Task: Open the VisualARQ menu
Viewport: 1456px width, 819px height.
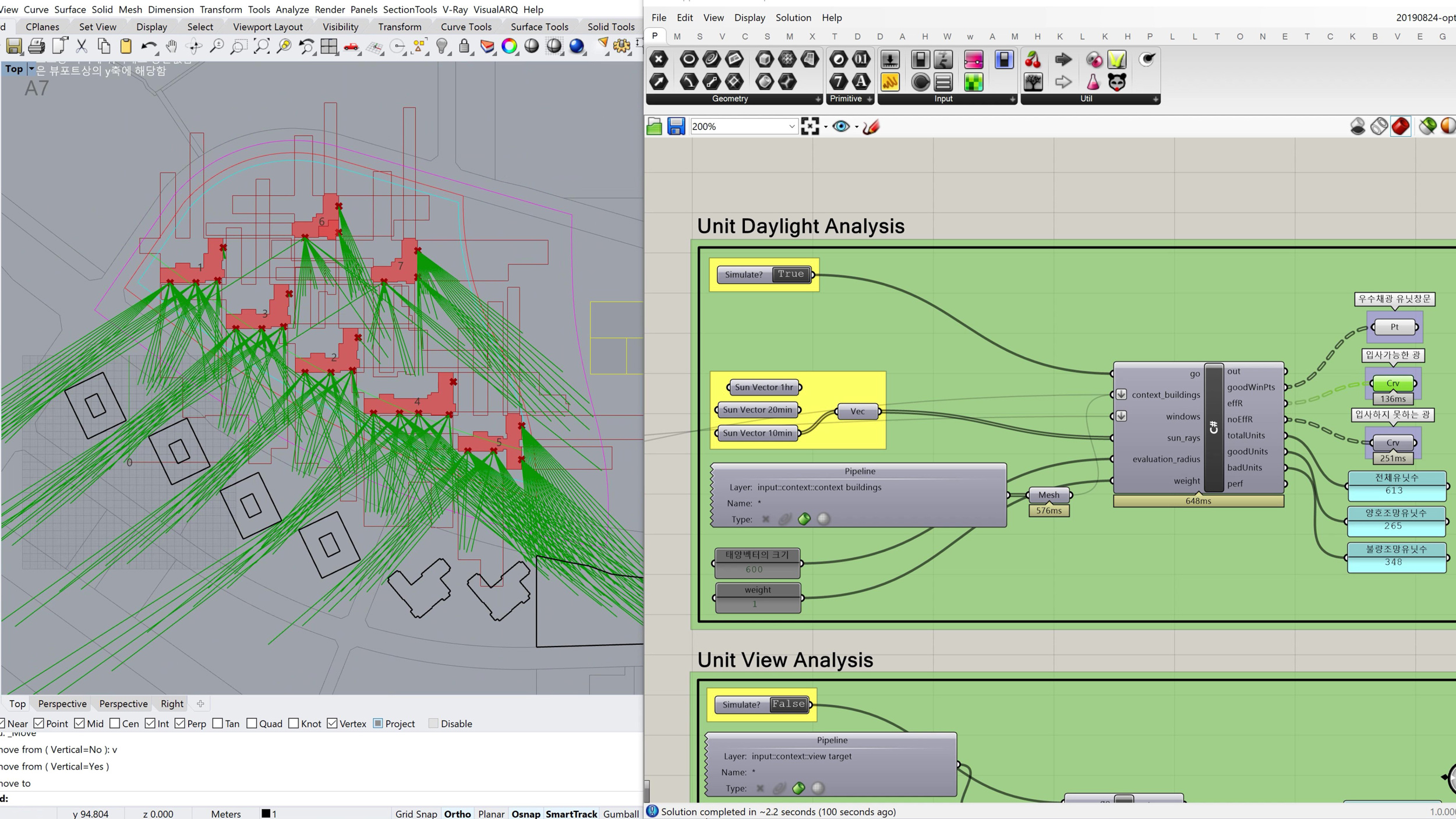Action: click(x=496, y=9)
